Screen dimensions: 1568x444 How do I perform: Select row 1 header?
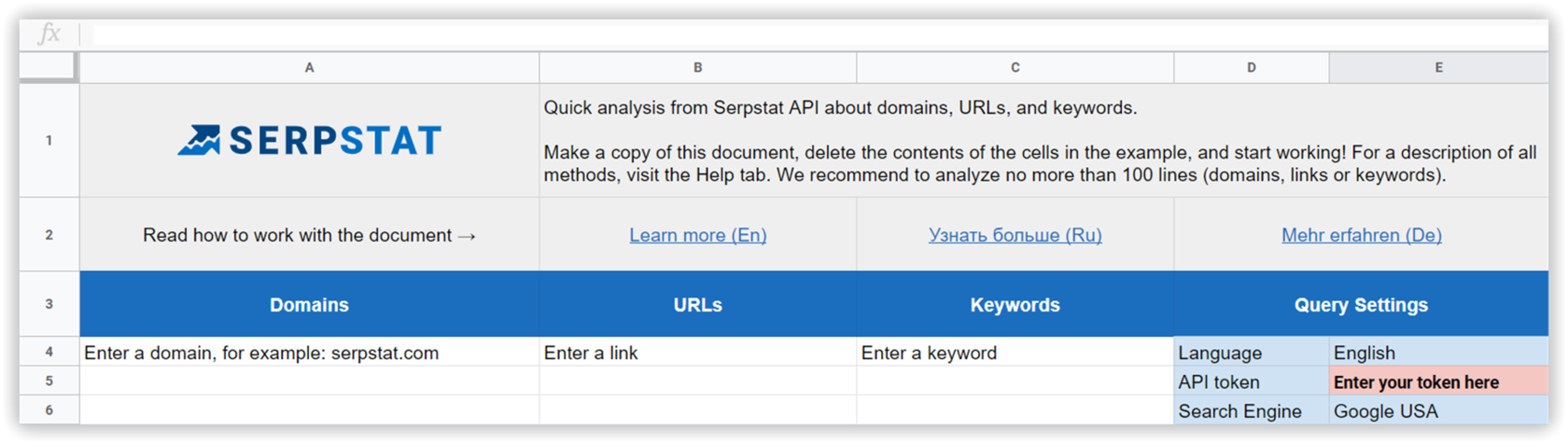(49, 140)
